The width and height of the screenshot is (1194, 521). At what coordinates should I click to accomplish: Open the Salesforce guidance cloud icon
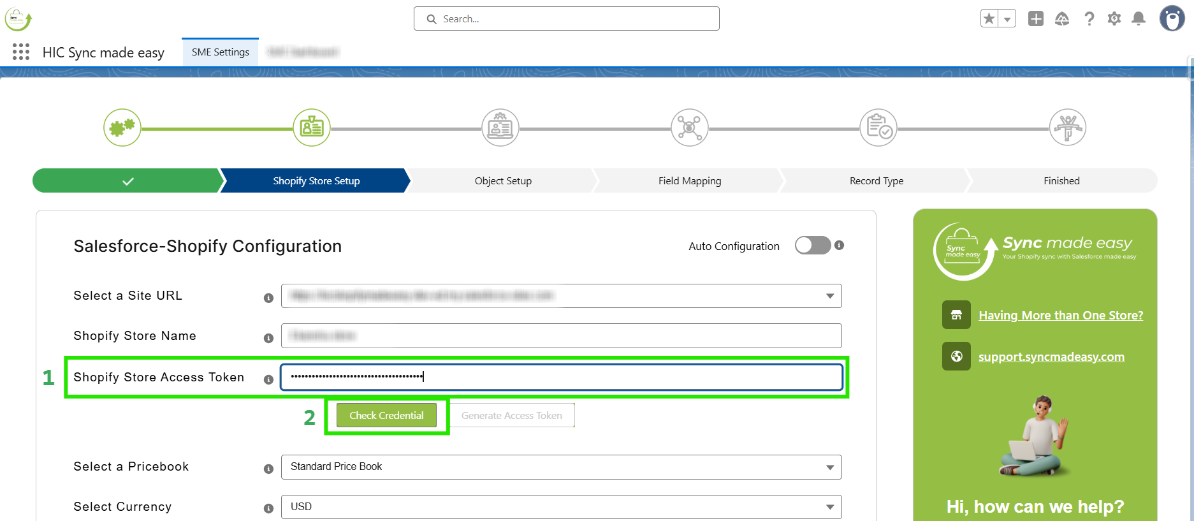point(1062,19)
